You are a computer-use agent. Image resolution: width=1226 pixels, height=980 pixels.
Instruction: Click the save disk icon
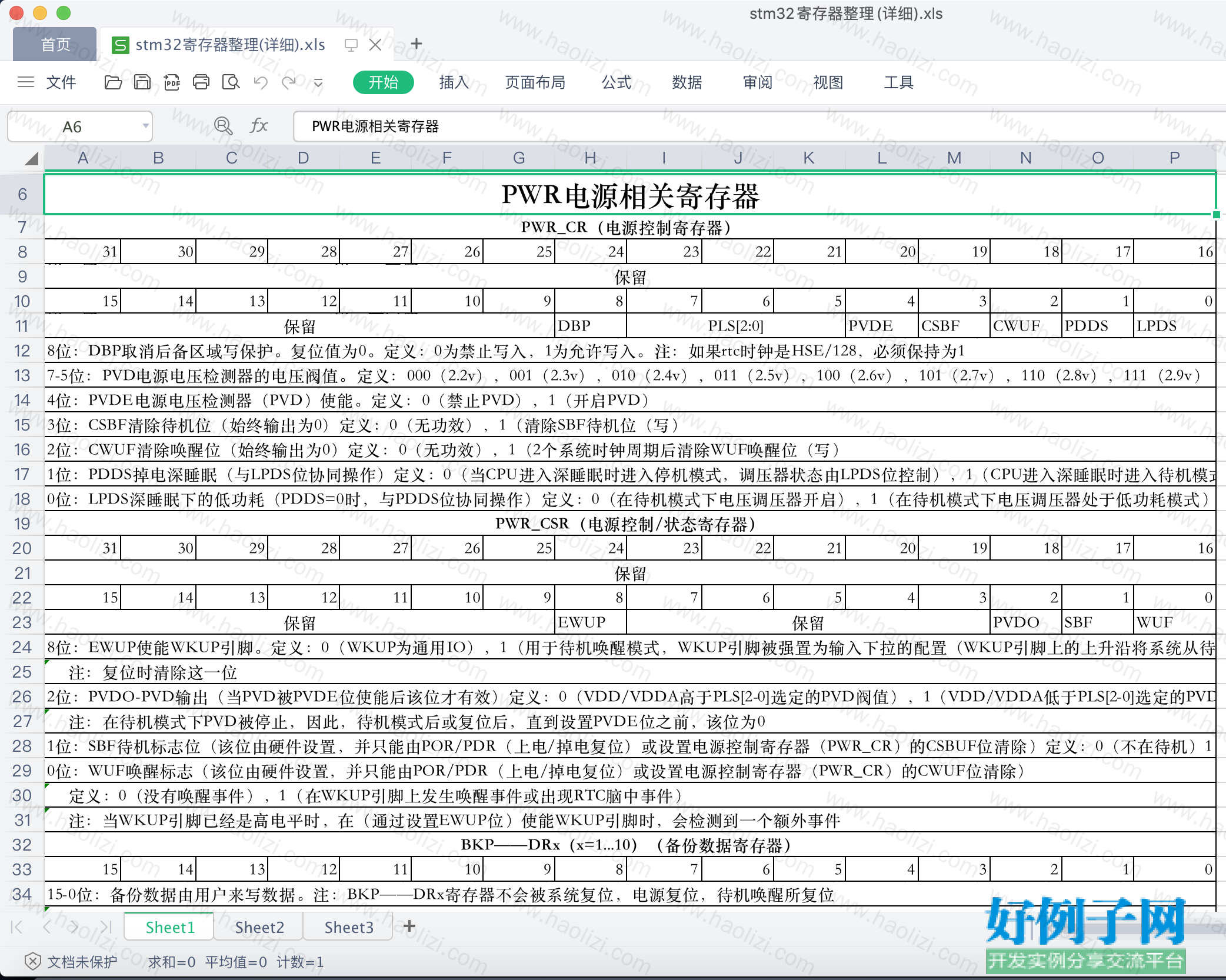click(142, 82)
